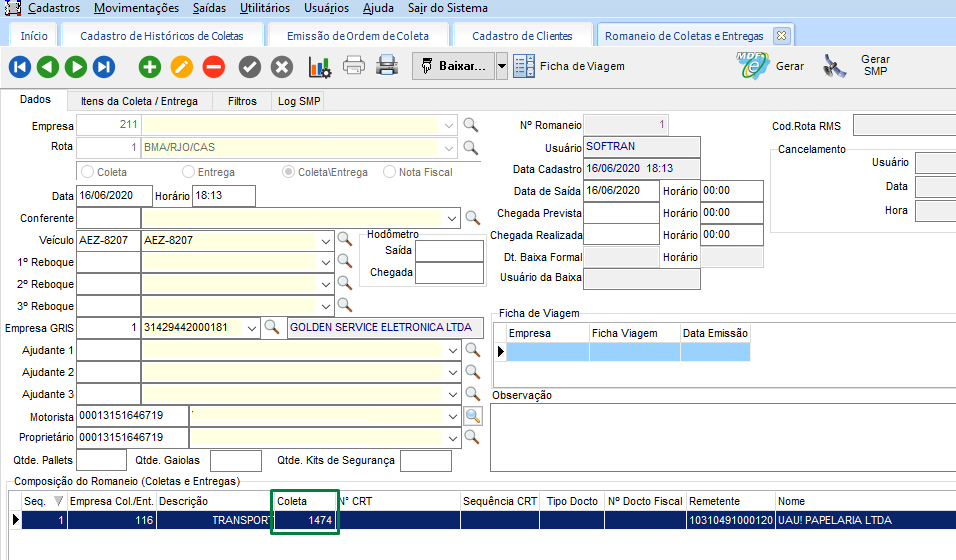Click the Ficha de Viagem button
This screenshot has height=560, width=956.
pos(570,67)
